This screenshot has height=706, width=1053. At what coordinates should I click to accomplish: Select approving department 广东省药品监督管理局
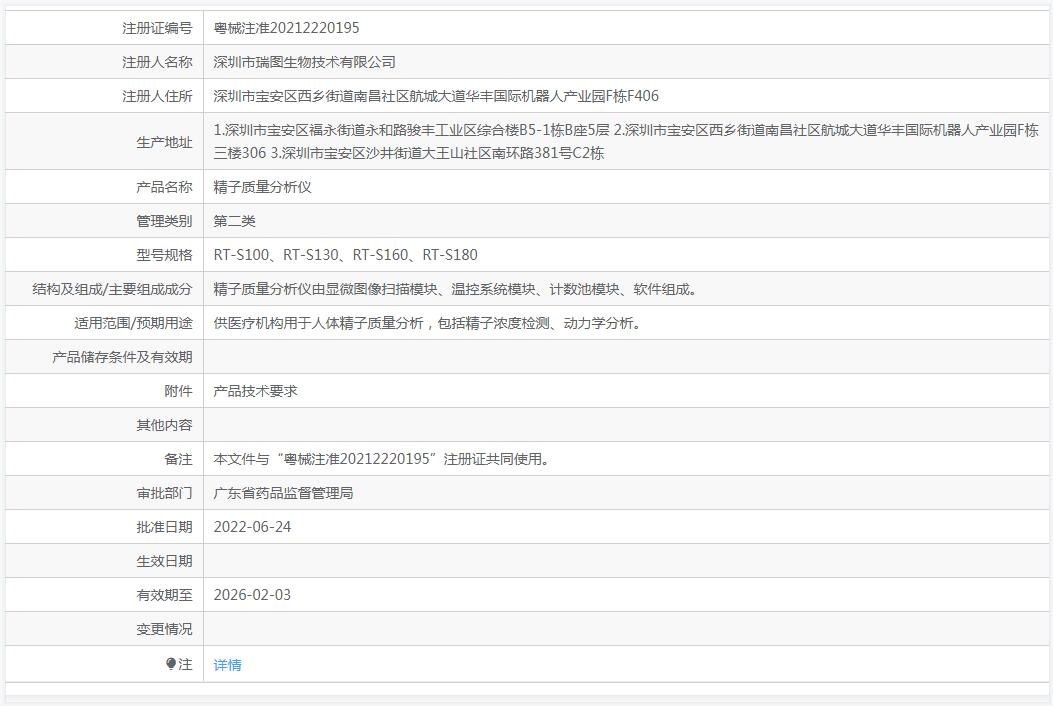[283, 493]
